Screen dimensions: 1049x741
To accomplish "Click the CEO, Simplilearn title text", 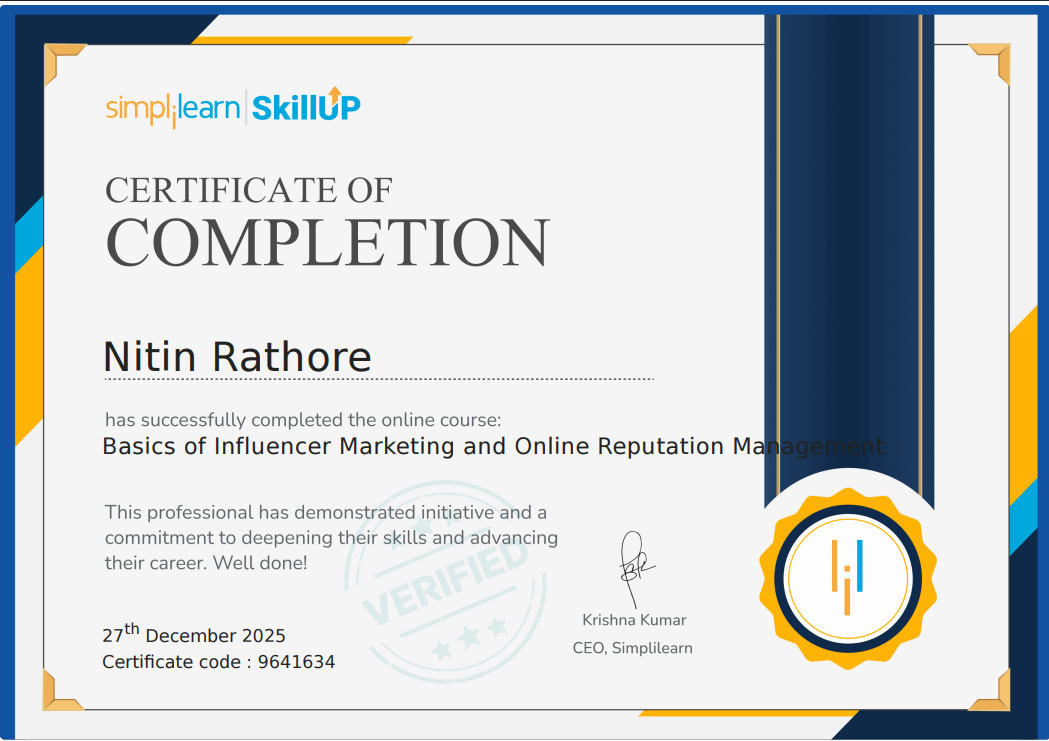I will pyautogui.click(x=632, y=648).
